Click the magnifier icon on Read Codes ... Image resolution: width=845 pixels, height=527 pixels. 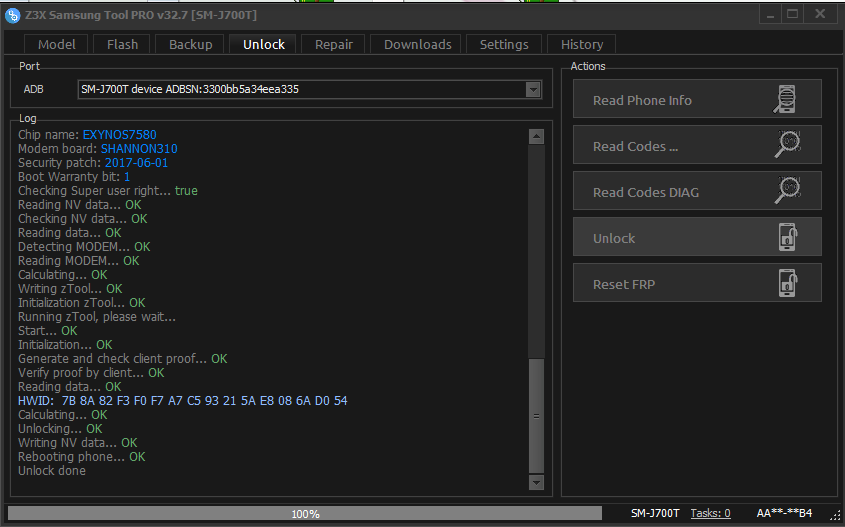[x=787, y=144]
